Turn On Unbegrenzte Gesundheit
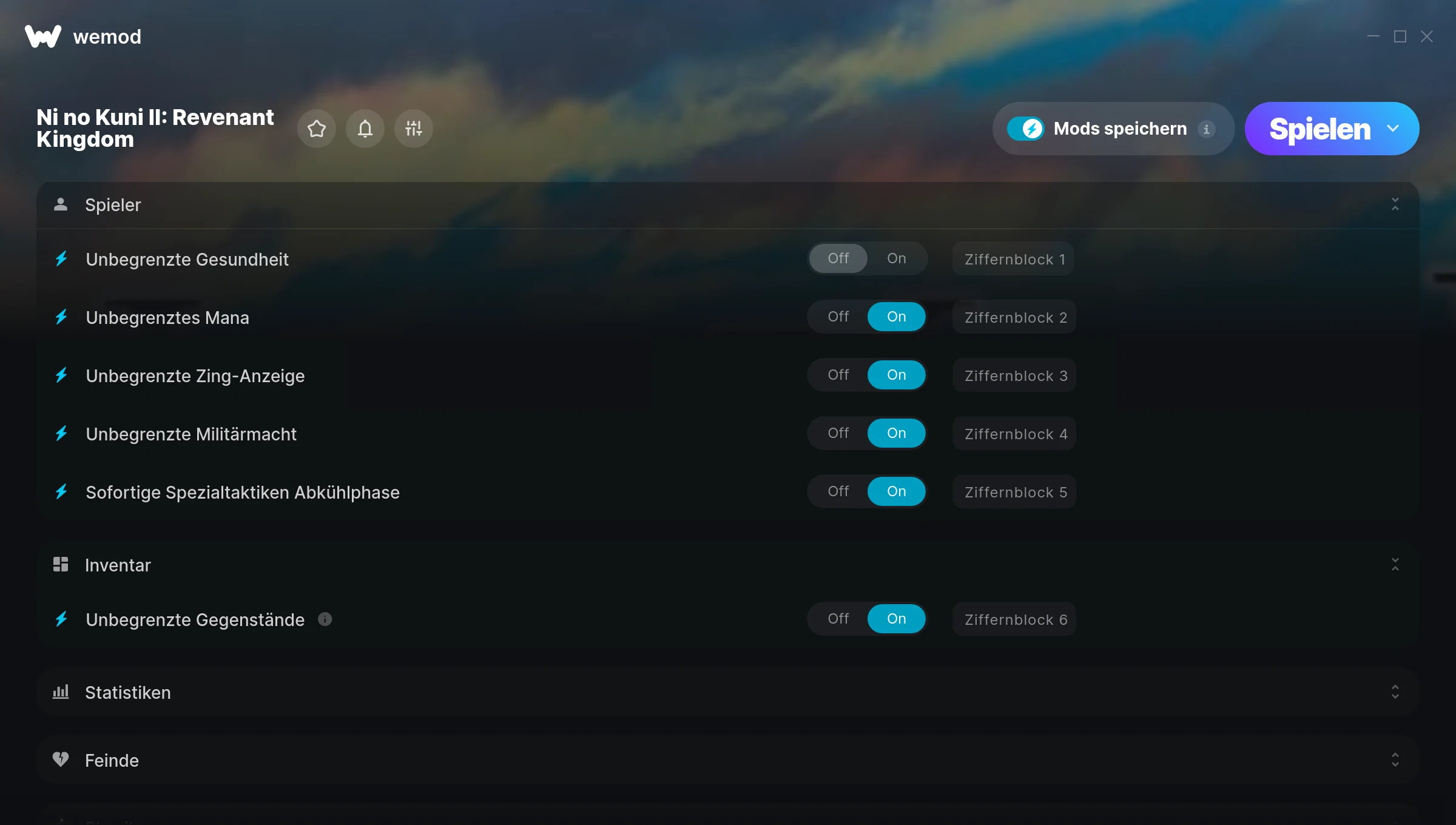The image size is (1456, 825). point(897,258)
